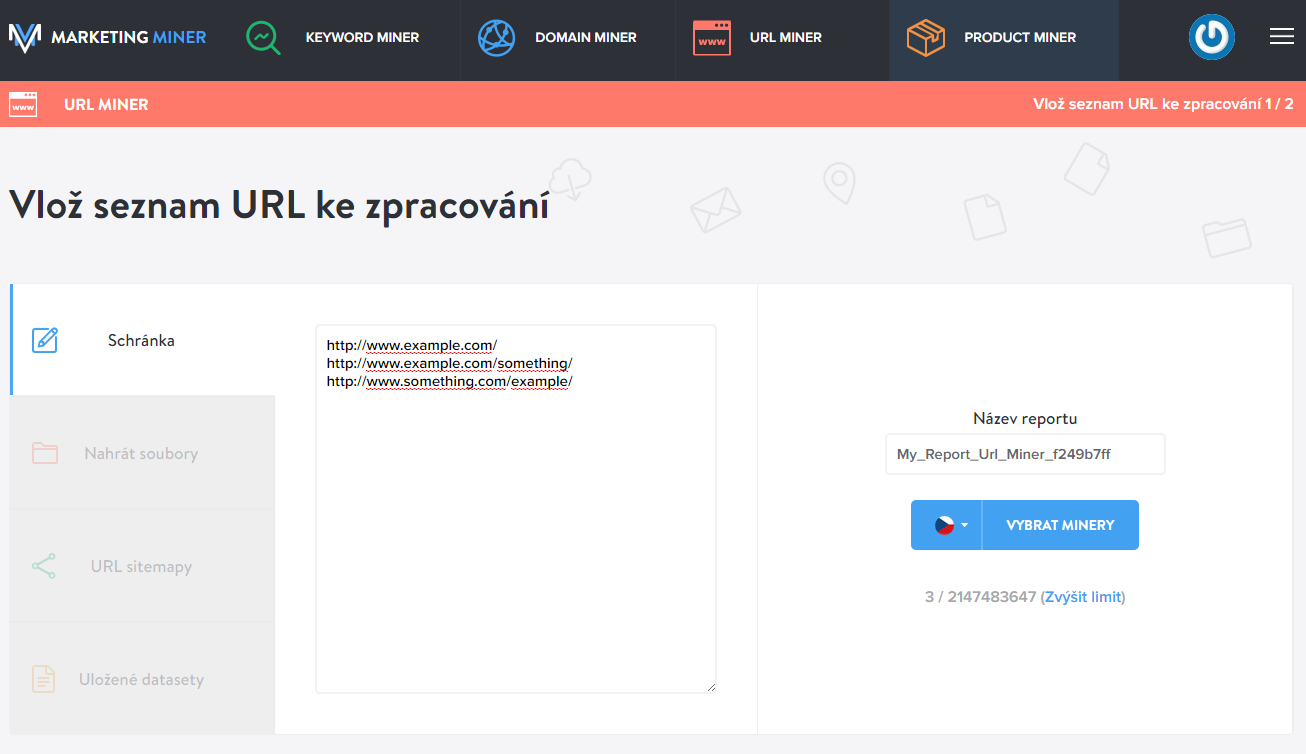Open the hamburger menu
Screen dimensions: 1306x754
click(x=1281, y=37)
